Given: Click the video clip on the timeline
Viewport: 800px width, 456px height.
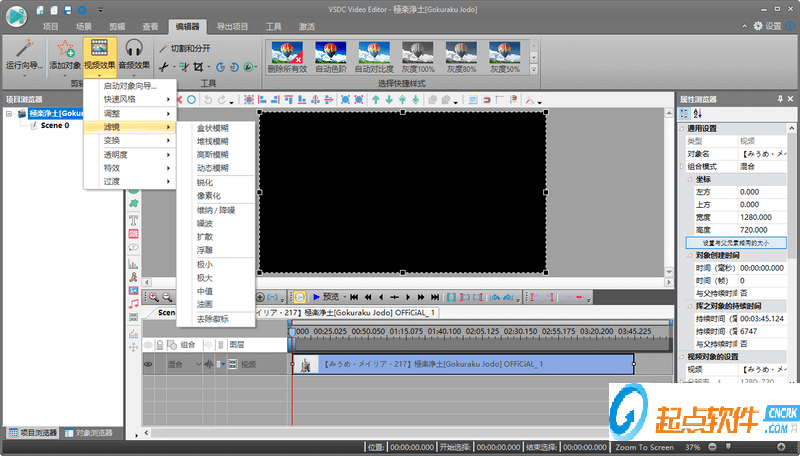Looking at the screenshot, I should tap(463, 364).
